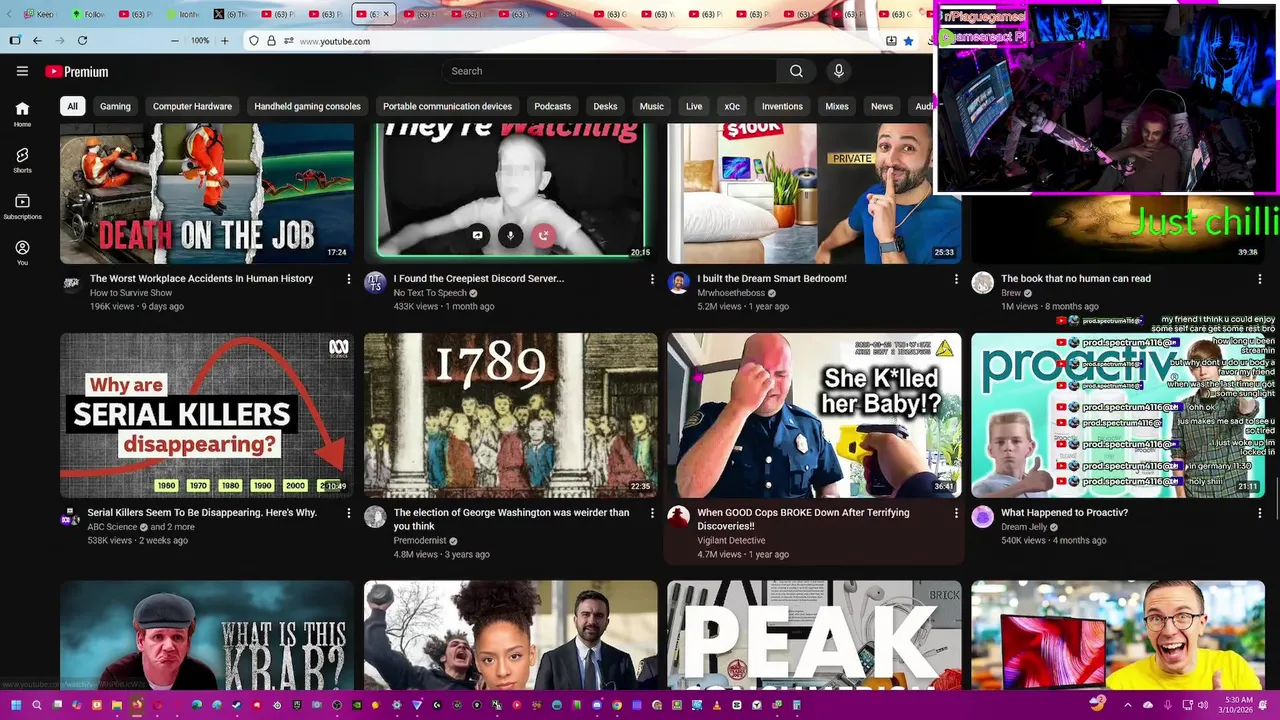
Task: Open the Vigilant Detective channel link
Action: pyautogui.click(x=731, y=540)
